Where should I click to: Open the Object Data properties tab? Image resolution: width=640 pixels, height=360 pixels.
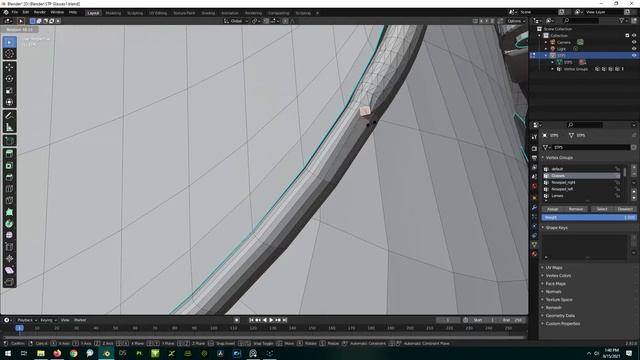534,244
